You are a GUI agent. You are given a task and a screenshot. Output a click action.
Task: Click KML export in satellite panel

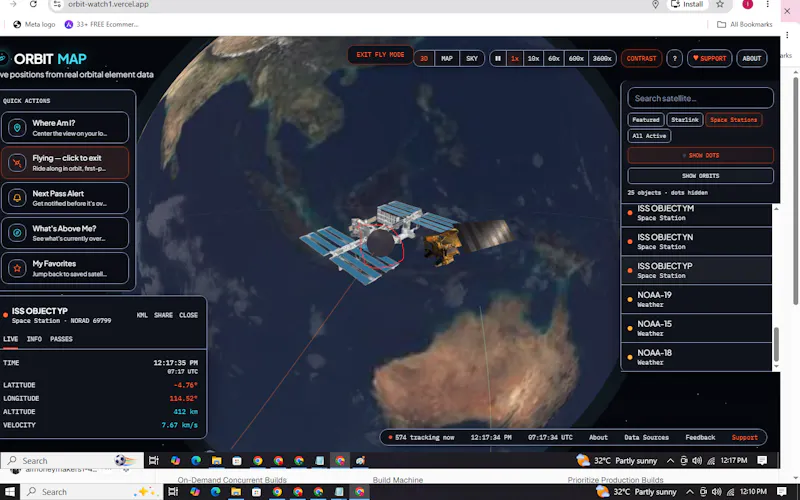point(142,315)
